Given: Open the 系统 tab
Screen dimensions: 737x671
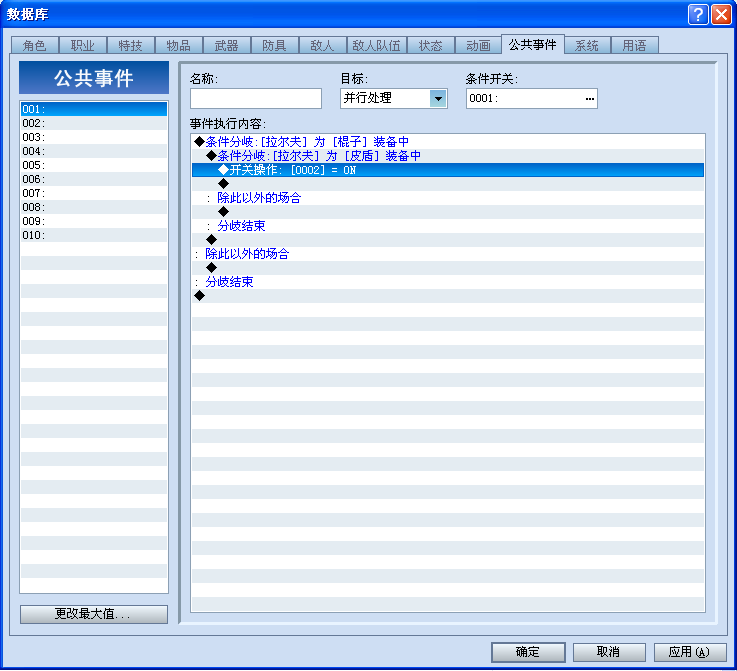Looking at the screenshot, I should 587,46.
